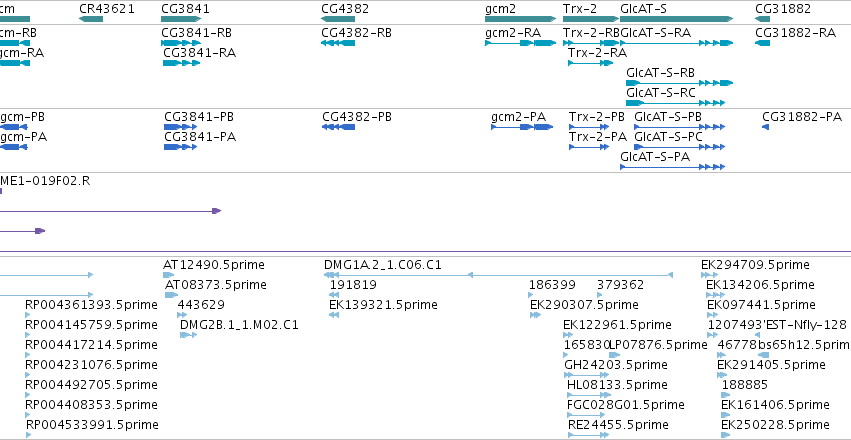
Task: Select the CG3841-PB protein feature
Action: [180, 127]
